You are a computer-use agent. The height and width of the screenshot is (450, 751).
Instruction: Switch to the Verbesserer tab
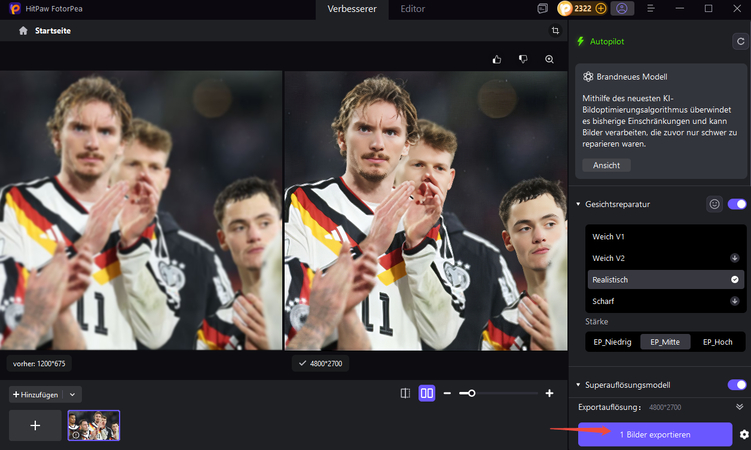click(352, 9)
